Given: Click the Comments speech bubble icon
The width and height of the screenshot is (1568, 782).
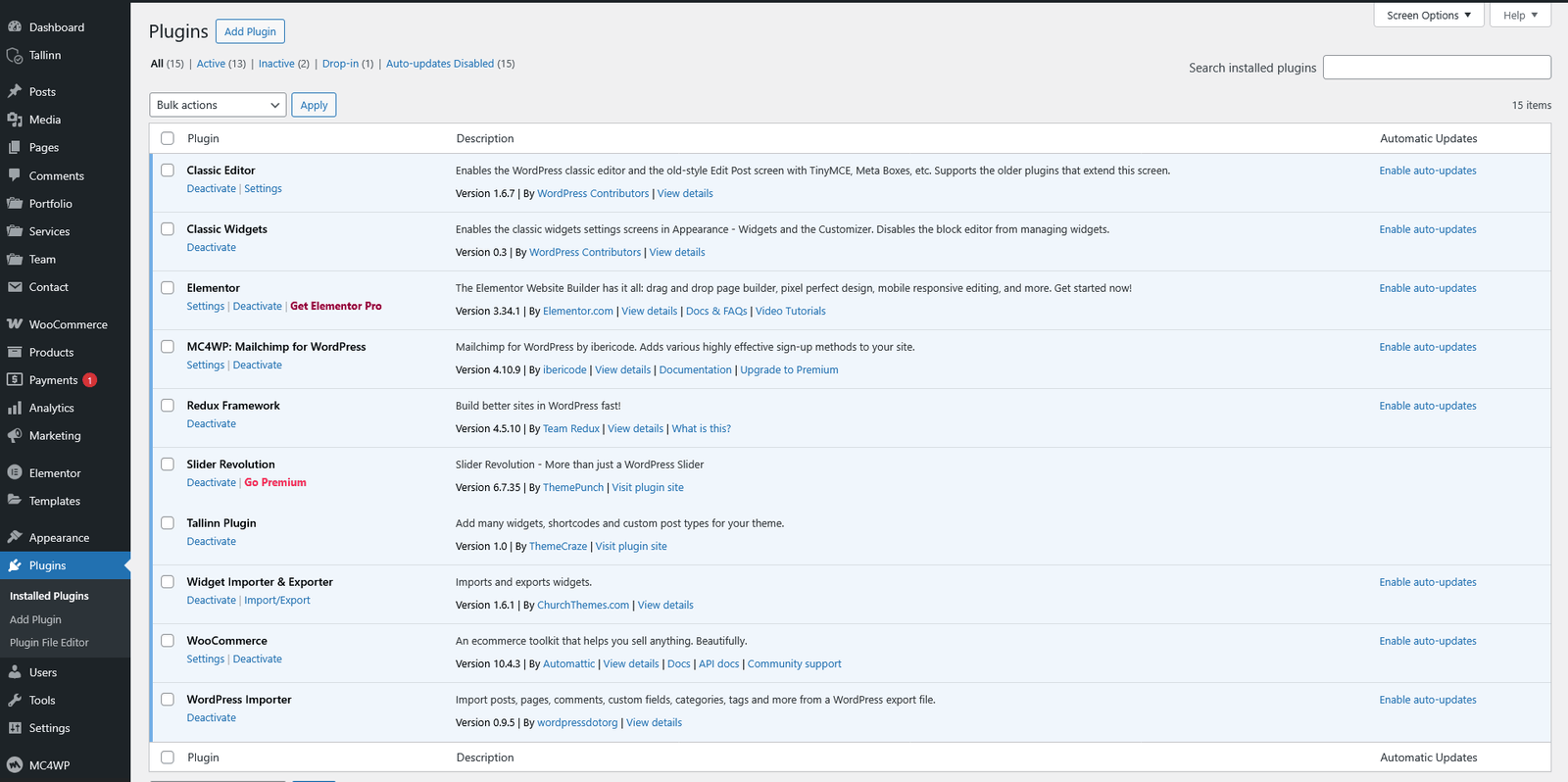Looking at the screenshot, I should point(15,175).
